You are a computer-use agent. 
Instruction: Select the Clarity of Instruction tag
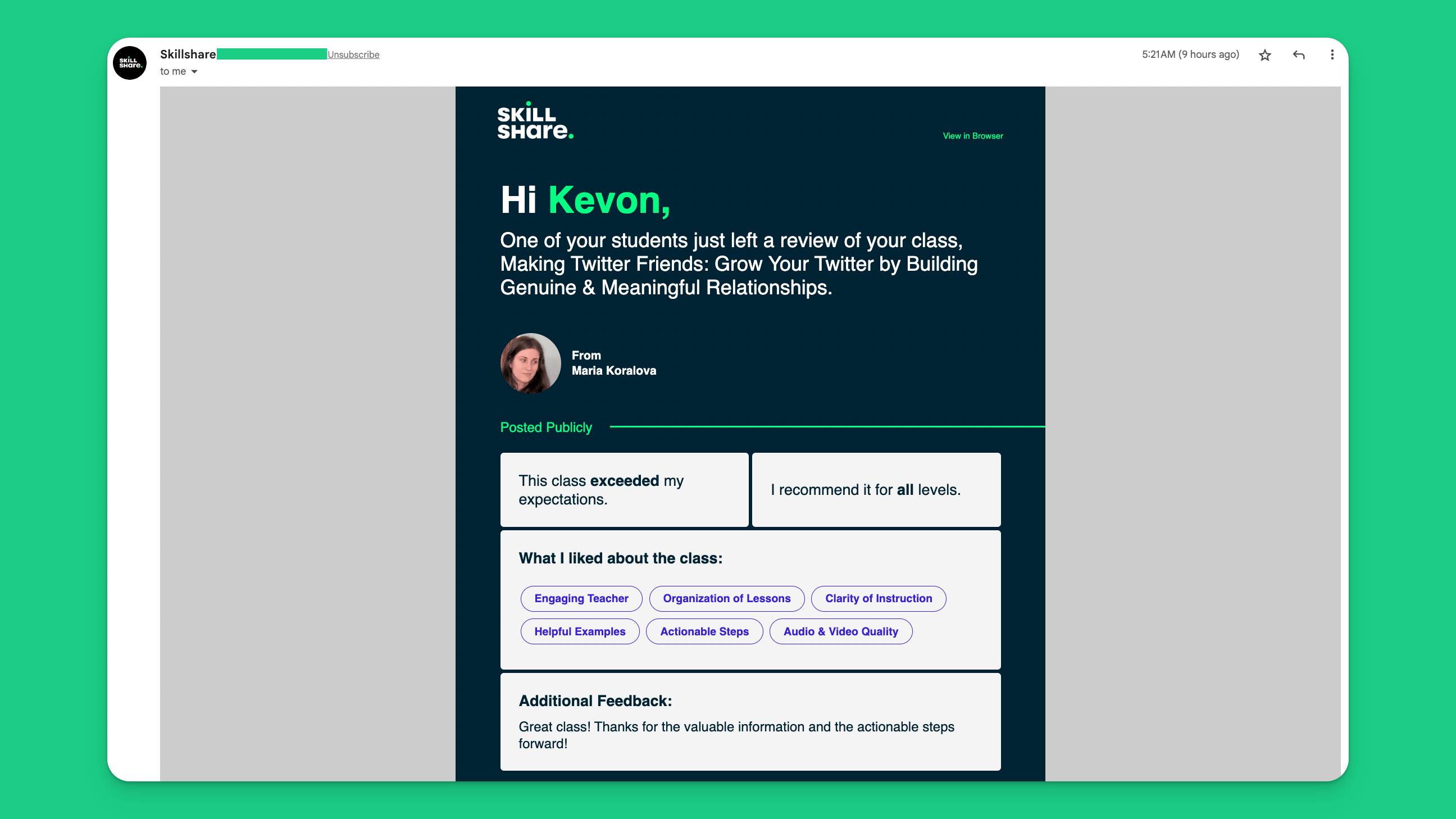[x=879, y=599]
